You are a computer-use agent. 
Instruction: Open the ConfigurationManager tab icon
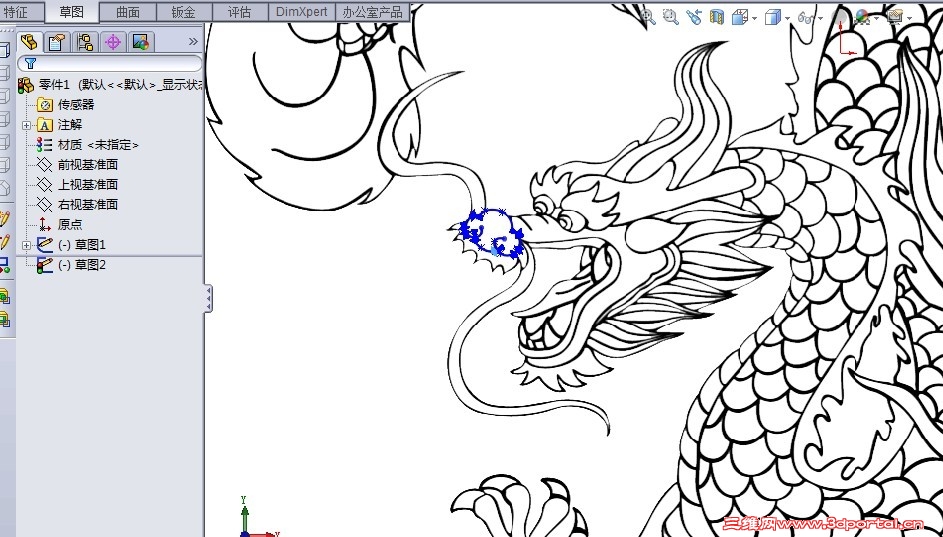[x=85, y=42]
